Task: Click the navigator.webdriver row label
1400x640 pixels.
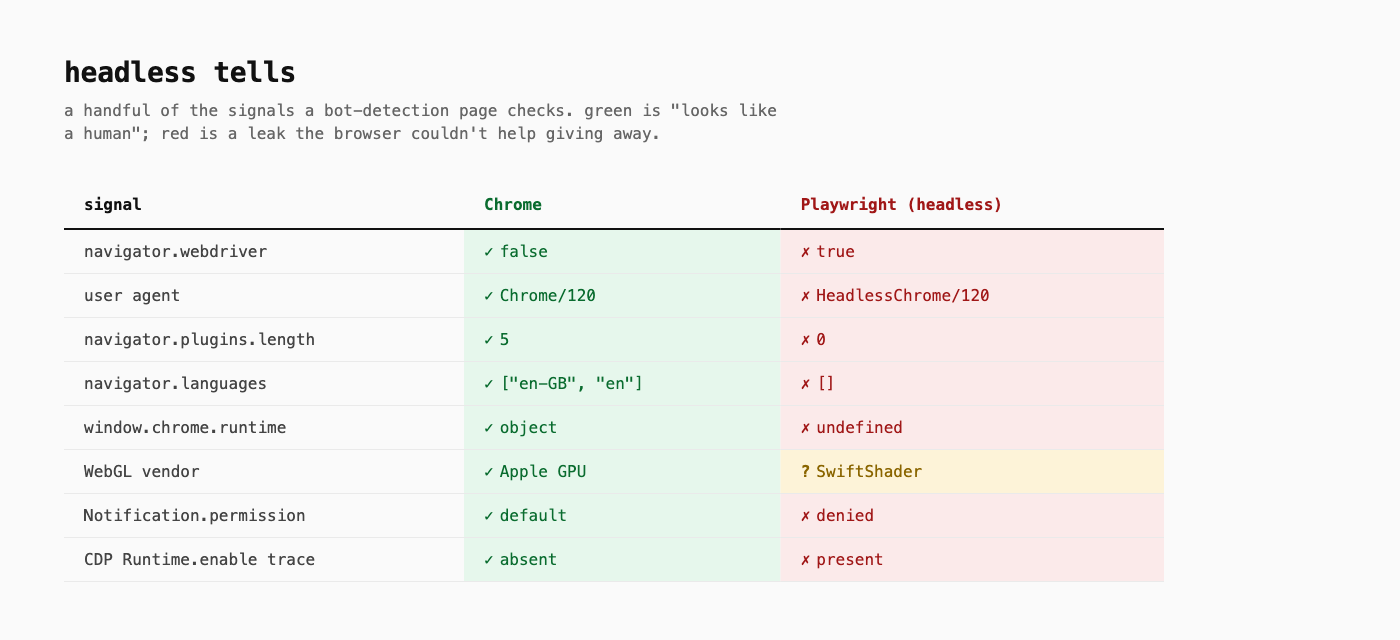Action: (176, 252)
